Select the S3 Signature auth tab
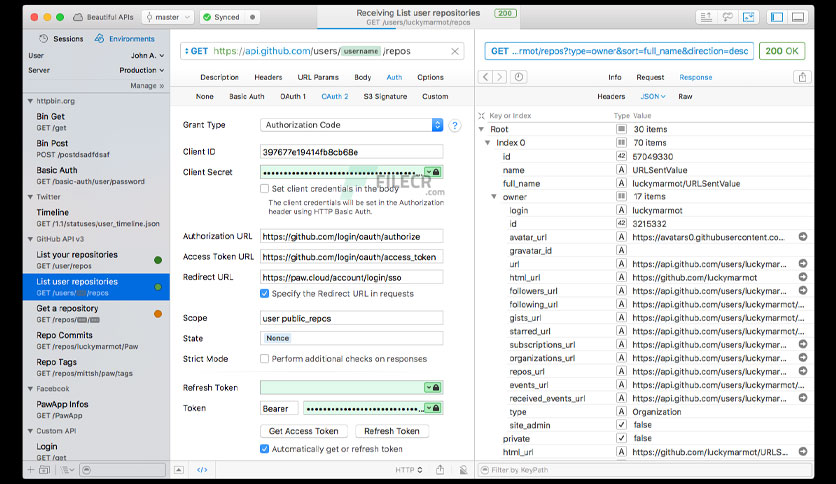836x484 pixels. tap(385, 96)
